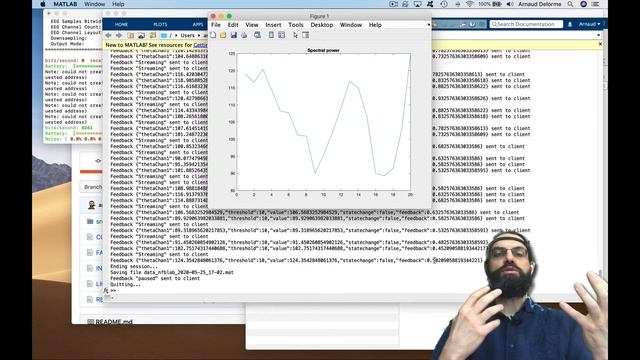Click the 'Quitting...' output line
This screenshot has width=640, height=360.
tap(125, 284)
